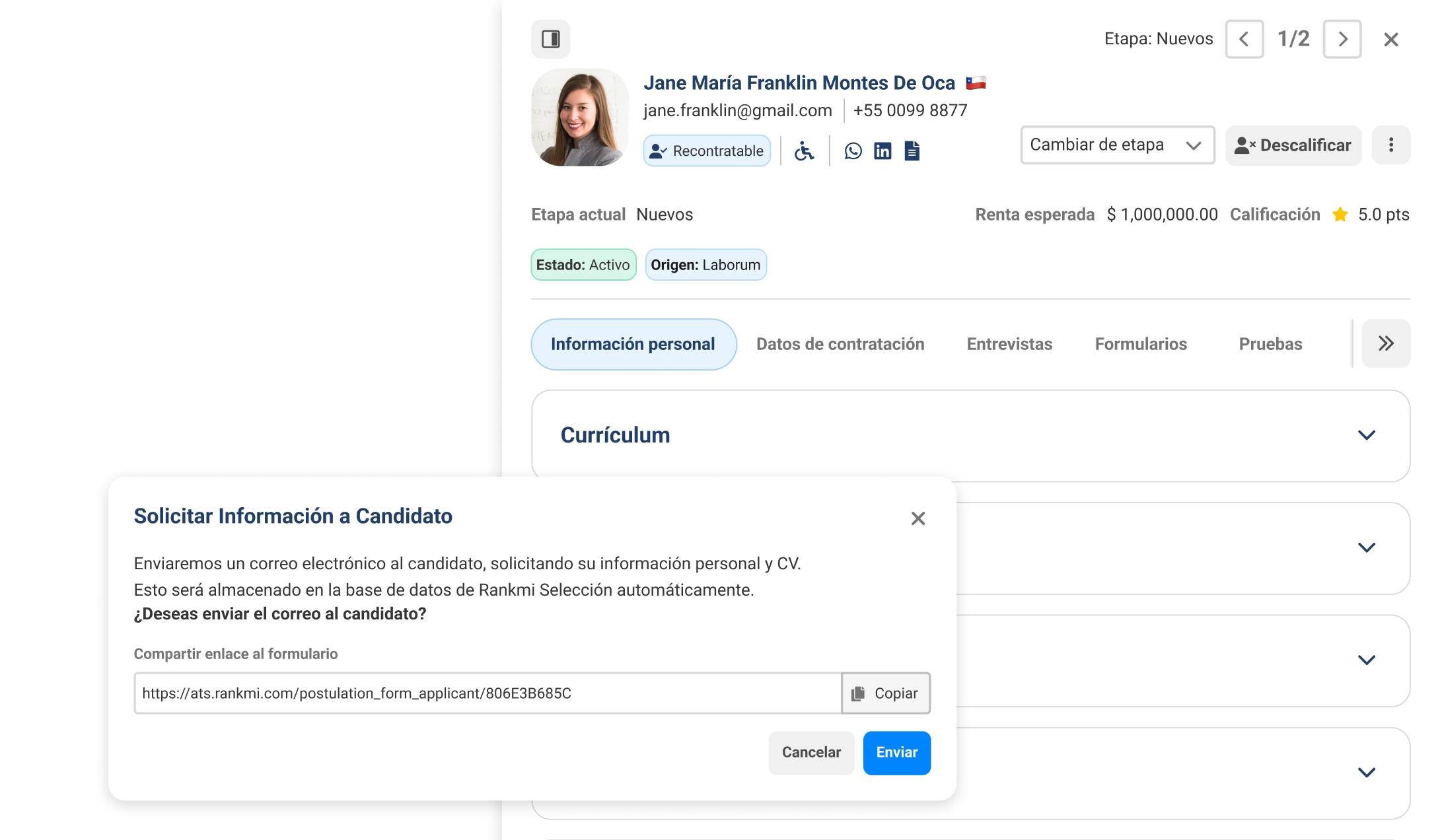This screenshot has width=1440, height=840.
Task: Open the Formularios tab
Action: coord(1141,343)
